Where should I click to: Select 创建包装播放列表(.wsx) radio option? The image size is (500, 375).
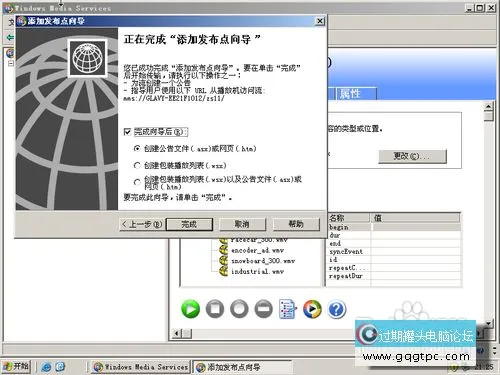[x=137, y=165]
